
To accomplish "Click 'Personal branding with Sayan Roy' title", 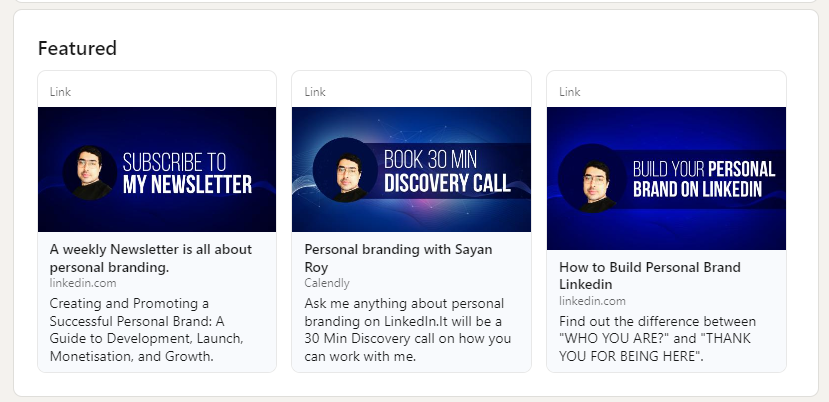I will (x=398, y=258).
